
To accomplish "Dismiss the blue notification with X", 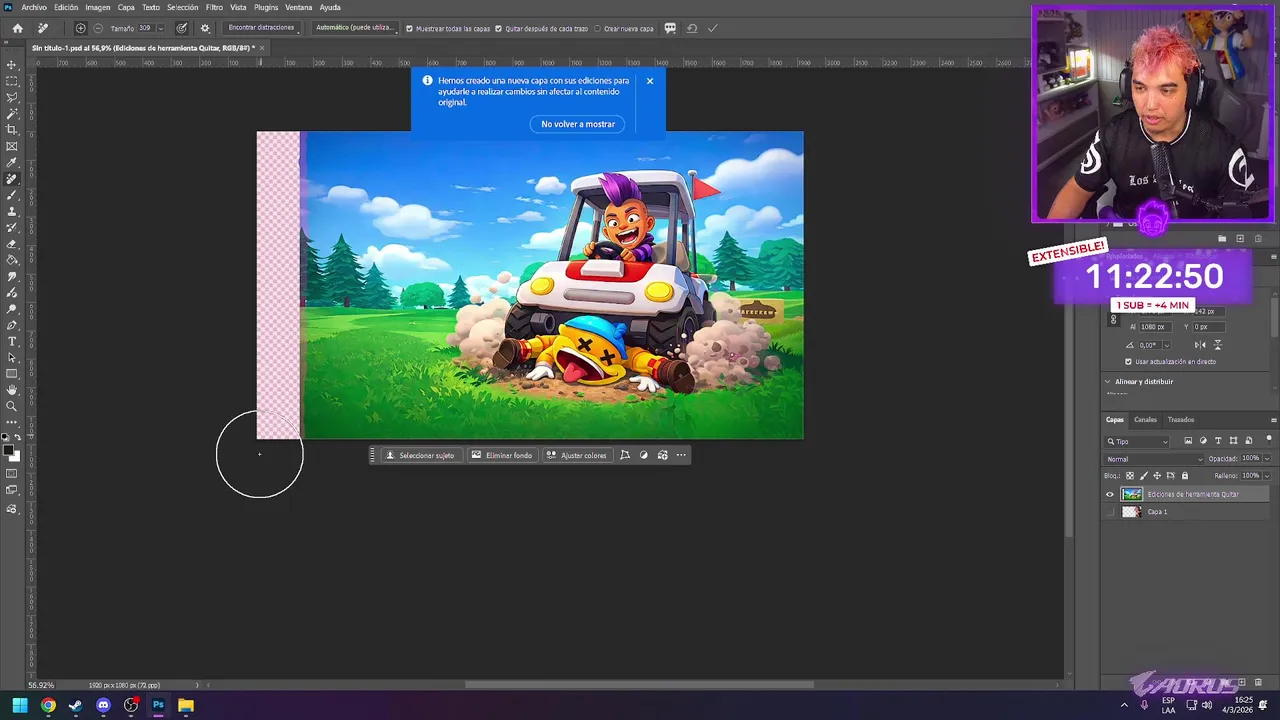I will [x=649, y=81].
